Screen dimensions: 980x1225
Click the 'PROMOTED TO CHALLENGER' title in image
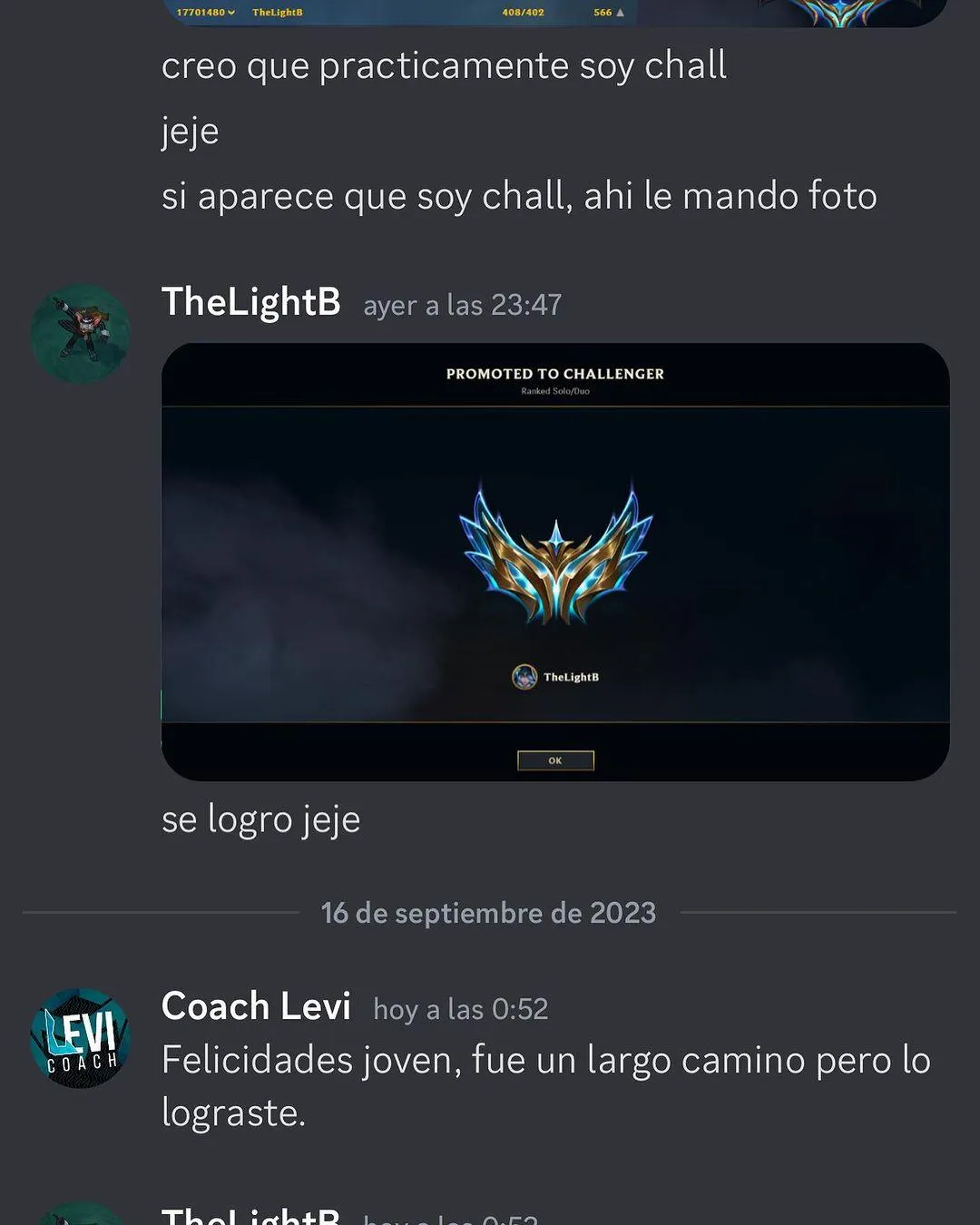[x=555, y=374]
